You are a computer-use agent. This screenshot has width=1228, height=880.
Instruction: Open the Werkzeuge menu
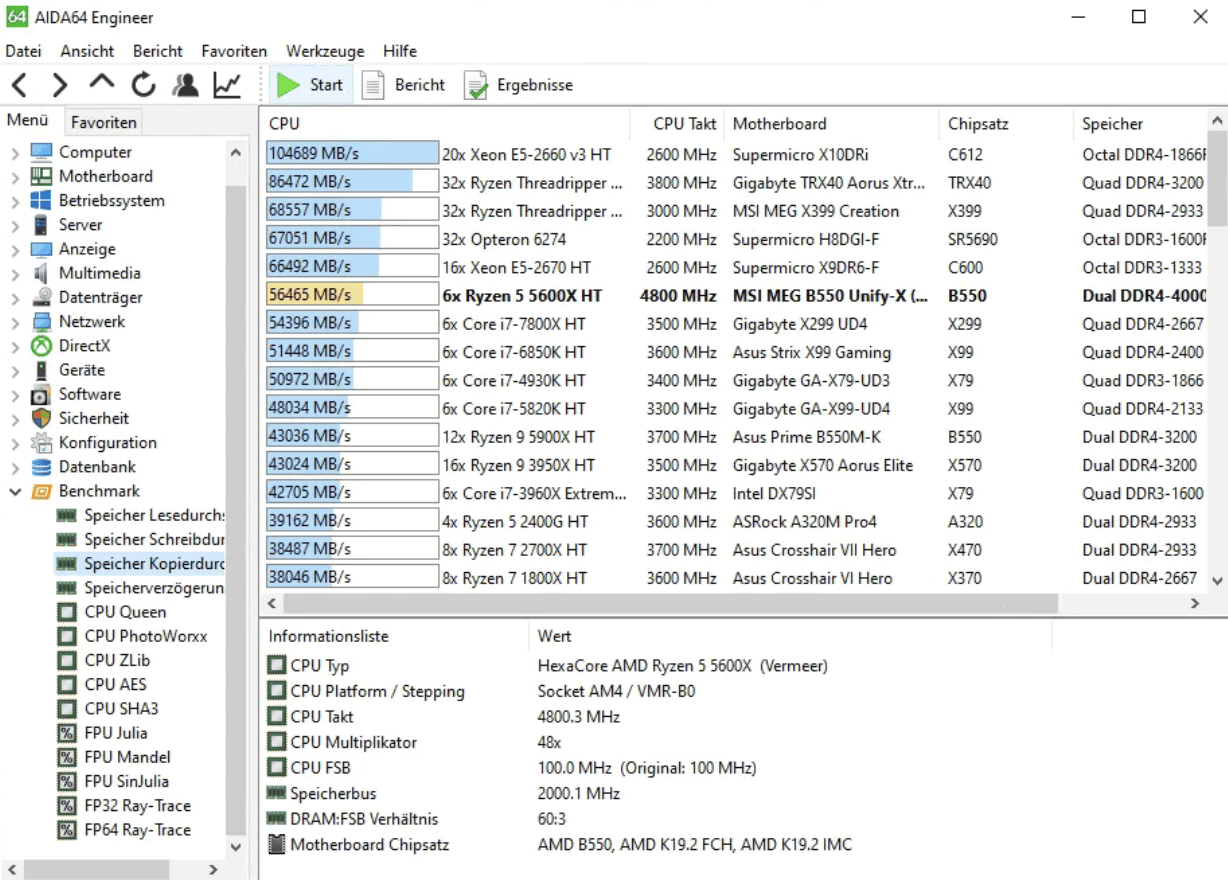click(325, 51)
